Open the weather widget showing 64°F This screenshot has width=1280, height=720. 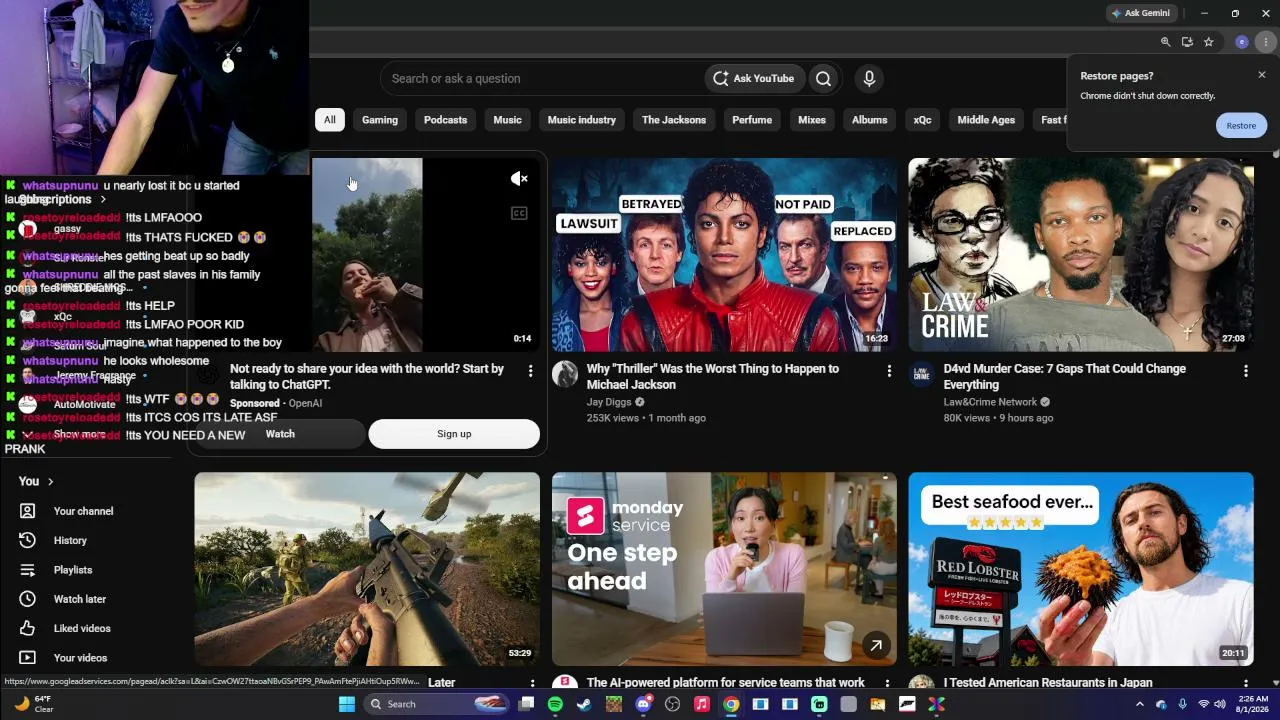[35, 704]
